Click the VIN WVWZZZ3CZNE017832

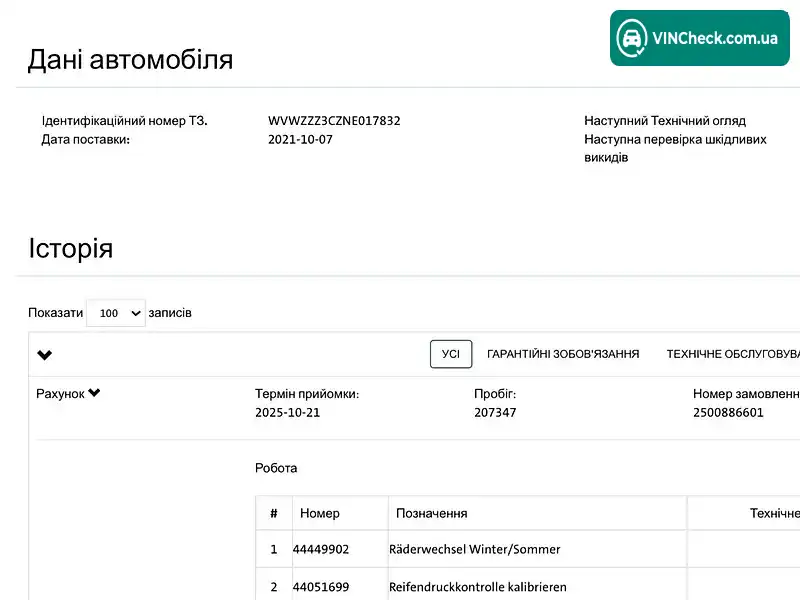coord(334,121)
